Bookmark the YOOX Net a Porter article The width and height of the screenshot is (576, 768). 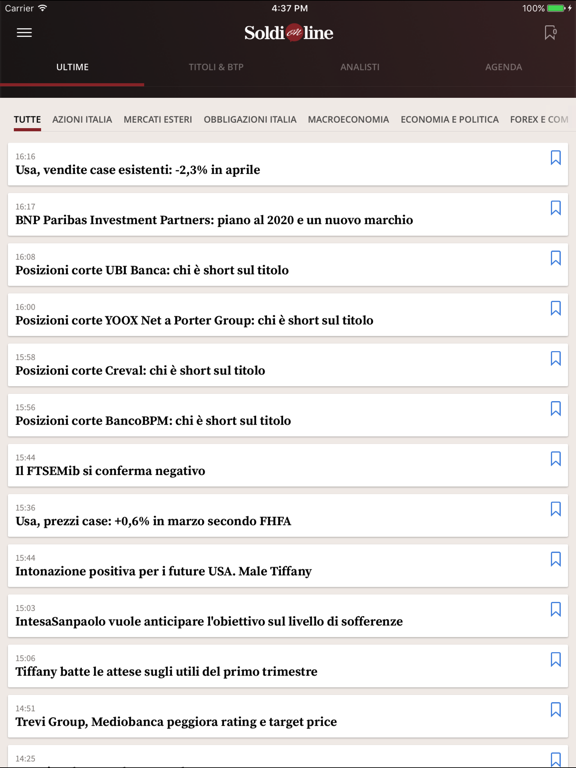(x=555, y=308)
